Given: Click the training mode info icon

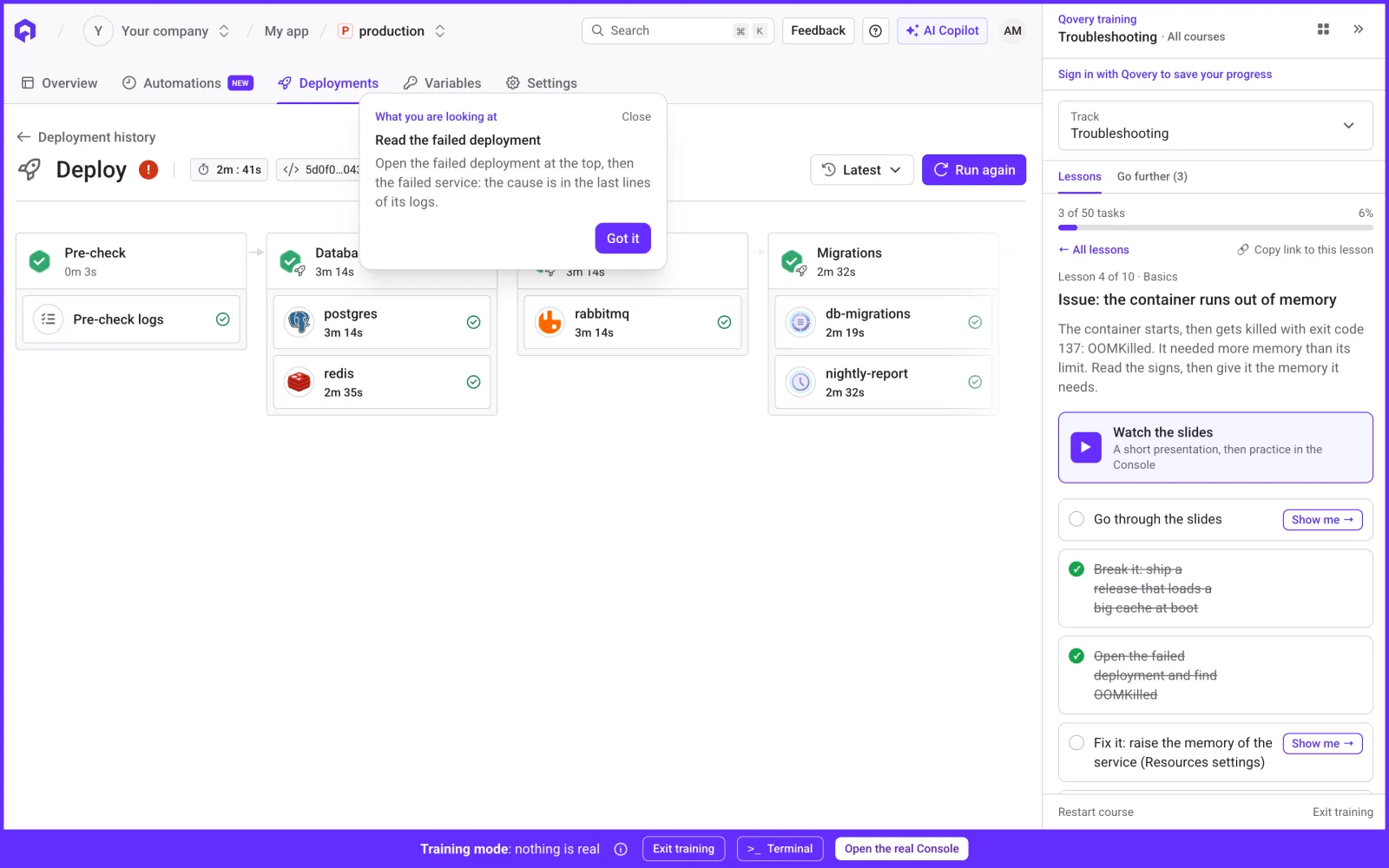Looking at the screenshot, I should click(621, 849).
